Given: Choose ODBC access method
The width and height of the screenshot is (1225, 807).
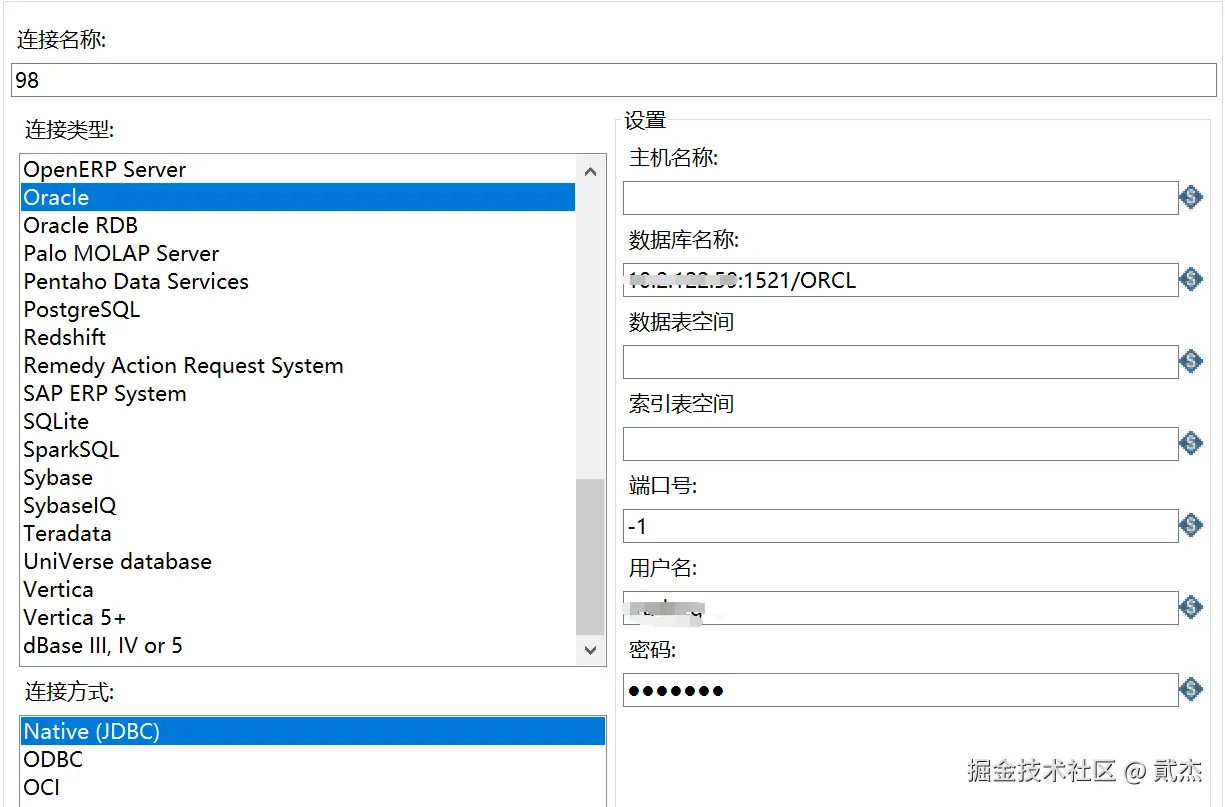Looking at the screenshot, I should coord(313,760).
